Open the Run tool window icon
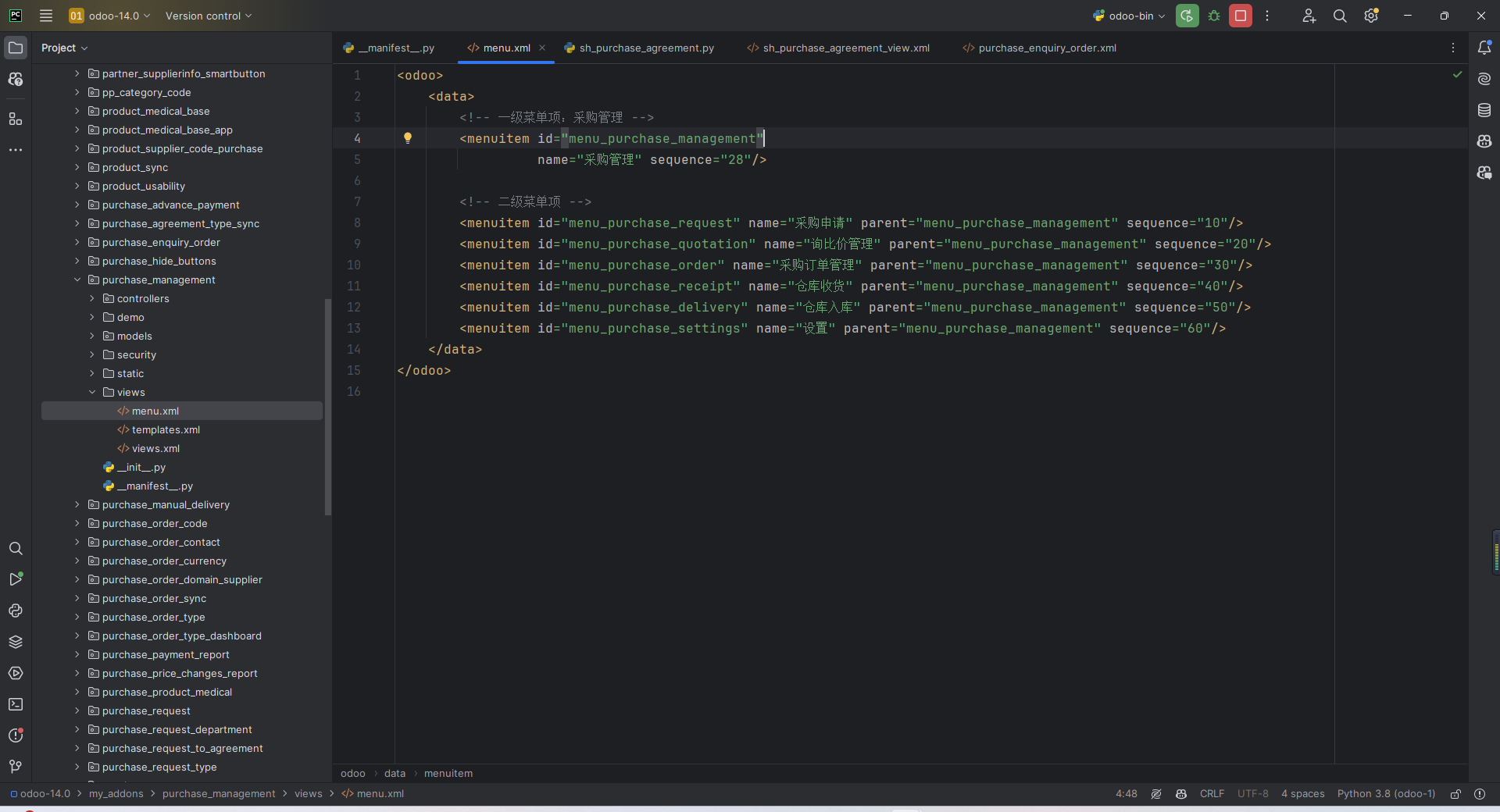1500x812 pixels. tap(16, 579)
